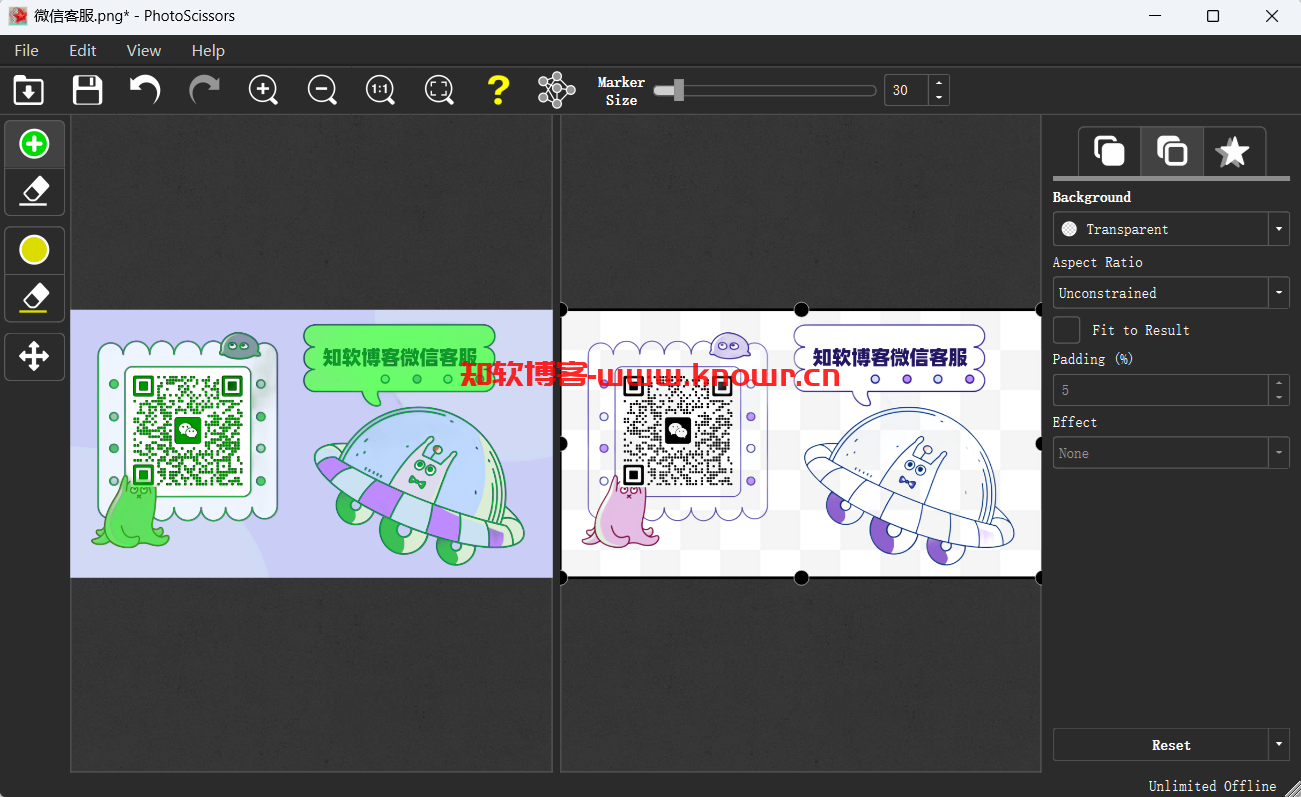Expand the Background Transparent dropdown

click(1279, 229)
